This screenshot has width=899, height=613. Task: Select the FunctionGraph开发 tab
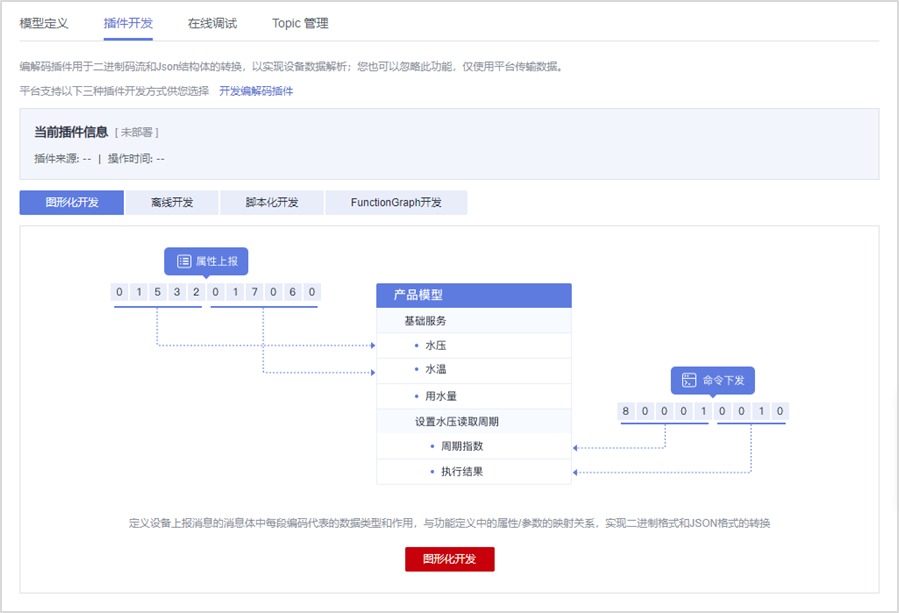396,203
